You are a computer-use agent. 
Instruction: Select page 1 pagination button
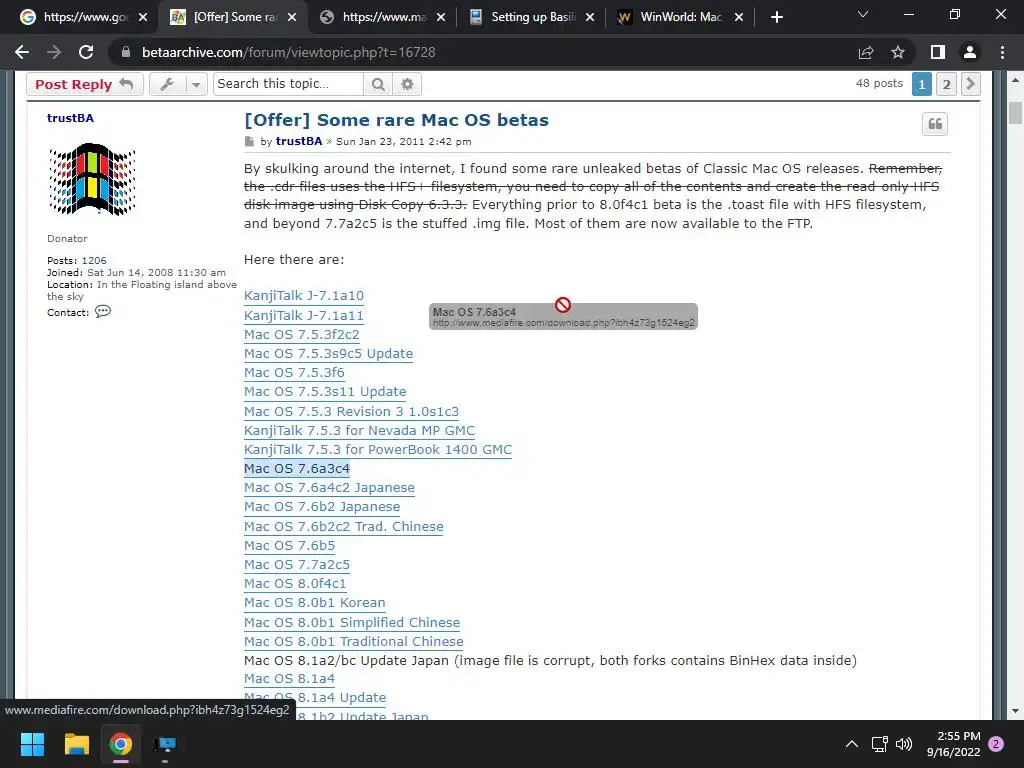921,84
